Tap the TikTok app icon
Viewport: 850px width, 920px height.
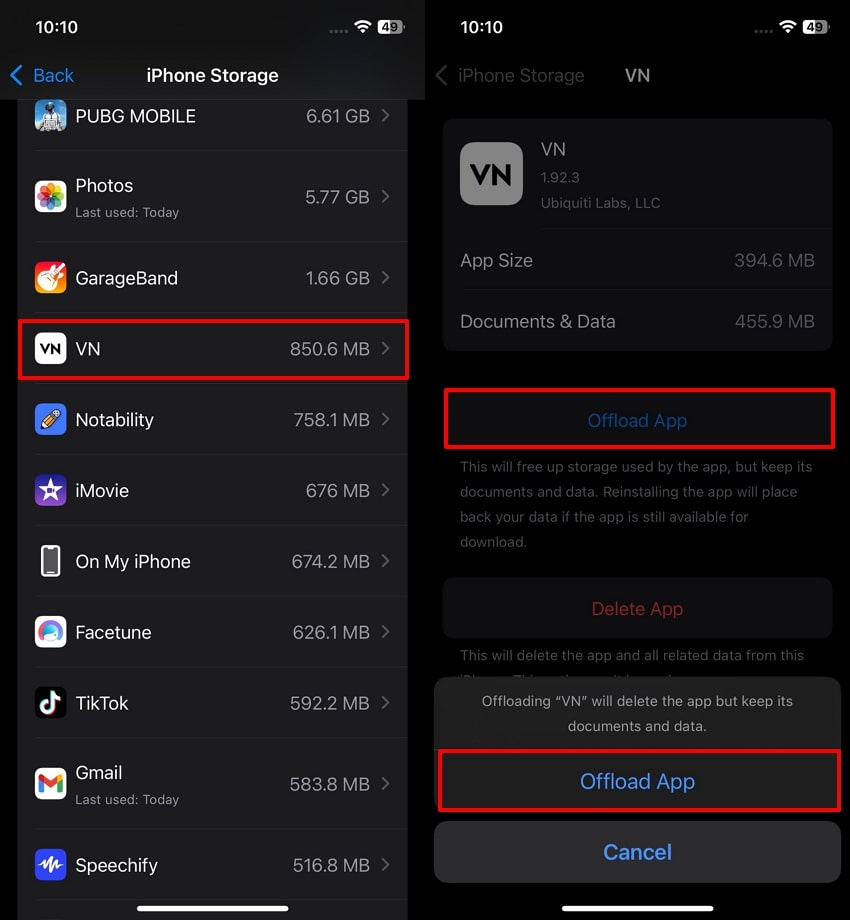pos(50,703)
